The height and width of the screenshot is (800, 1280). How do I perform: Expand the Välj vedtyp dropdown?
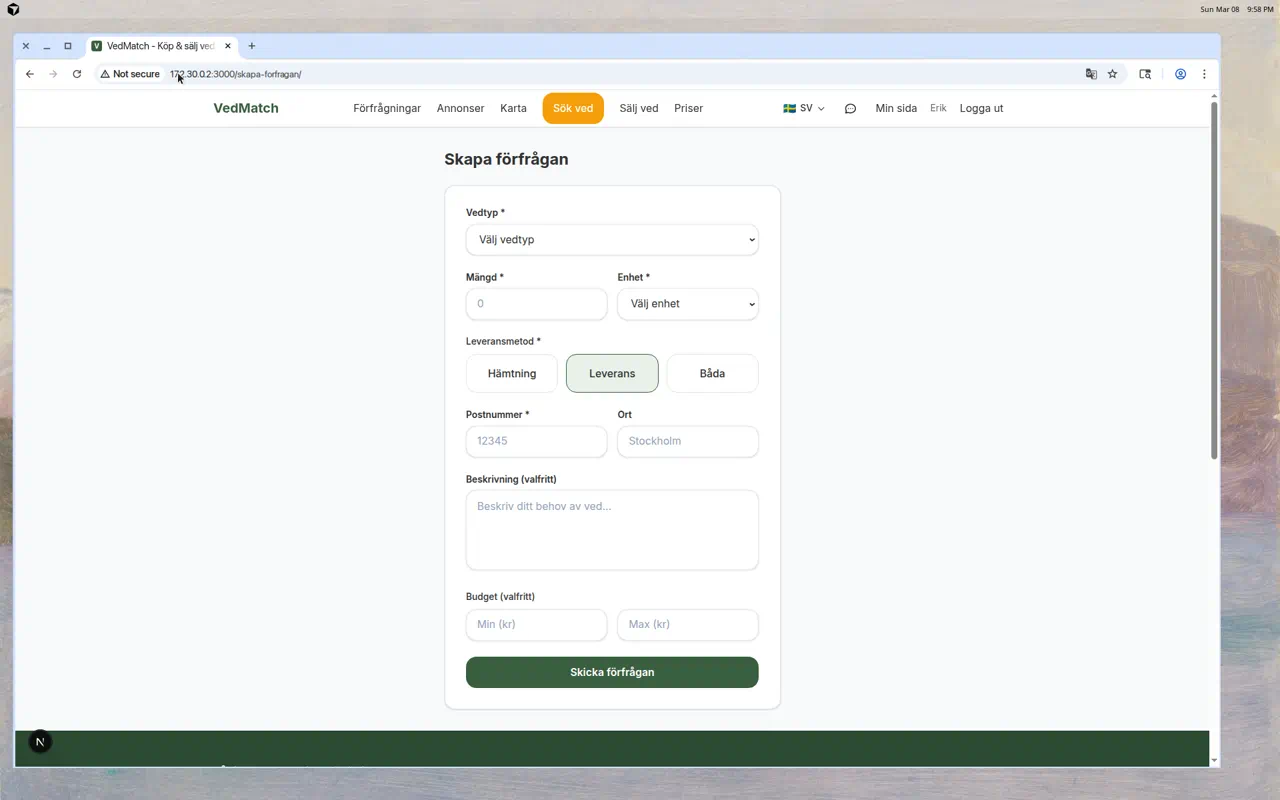[x=612, y=240]
